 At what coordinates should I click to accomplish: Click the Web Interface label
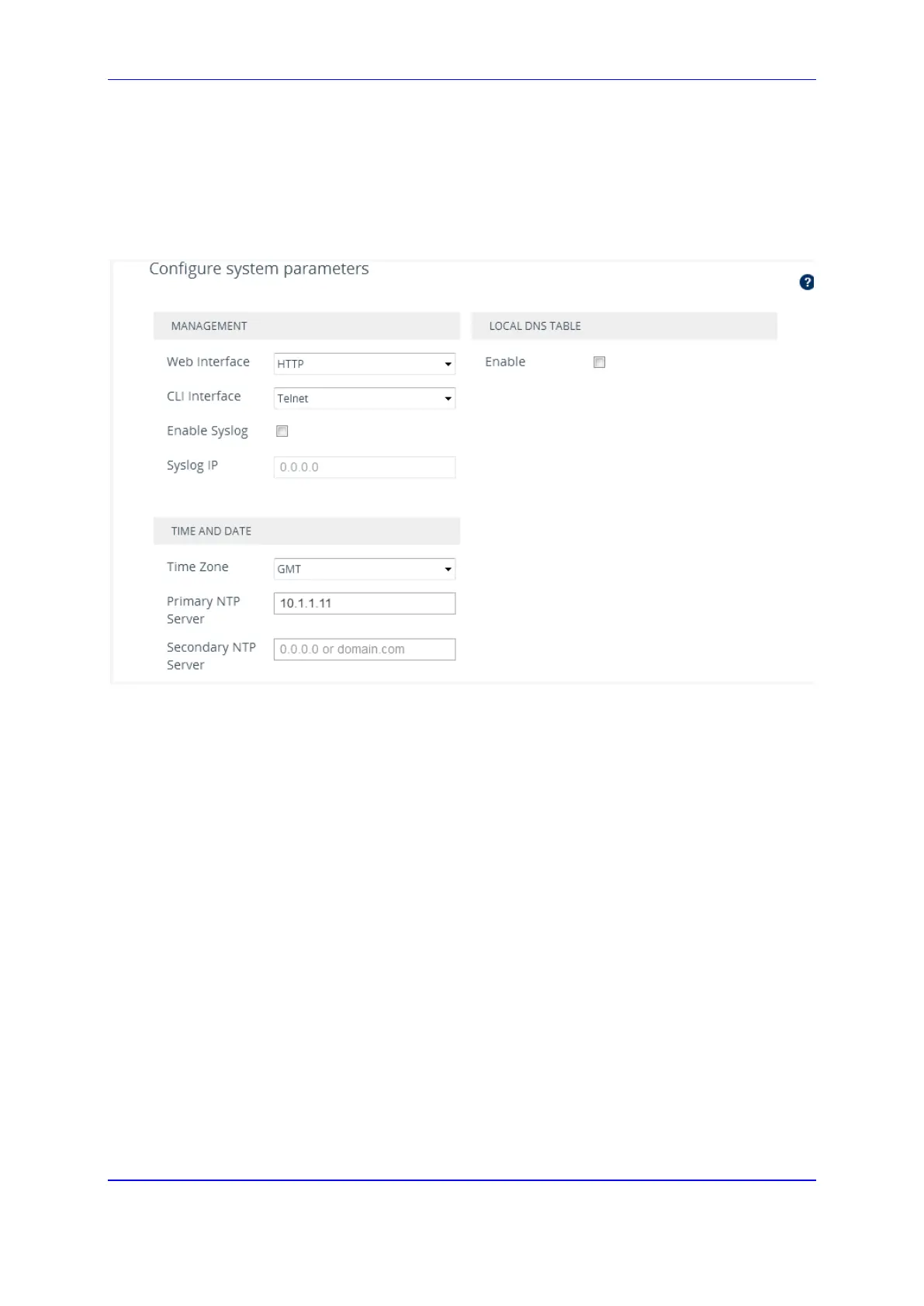(208, 362)
